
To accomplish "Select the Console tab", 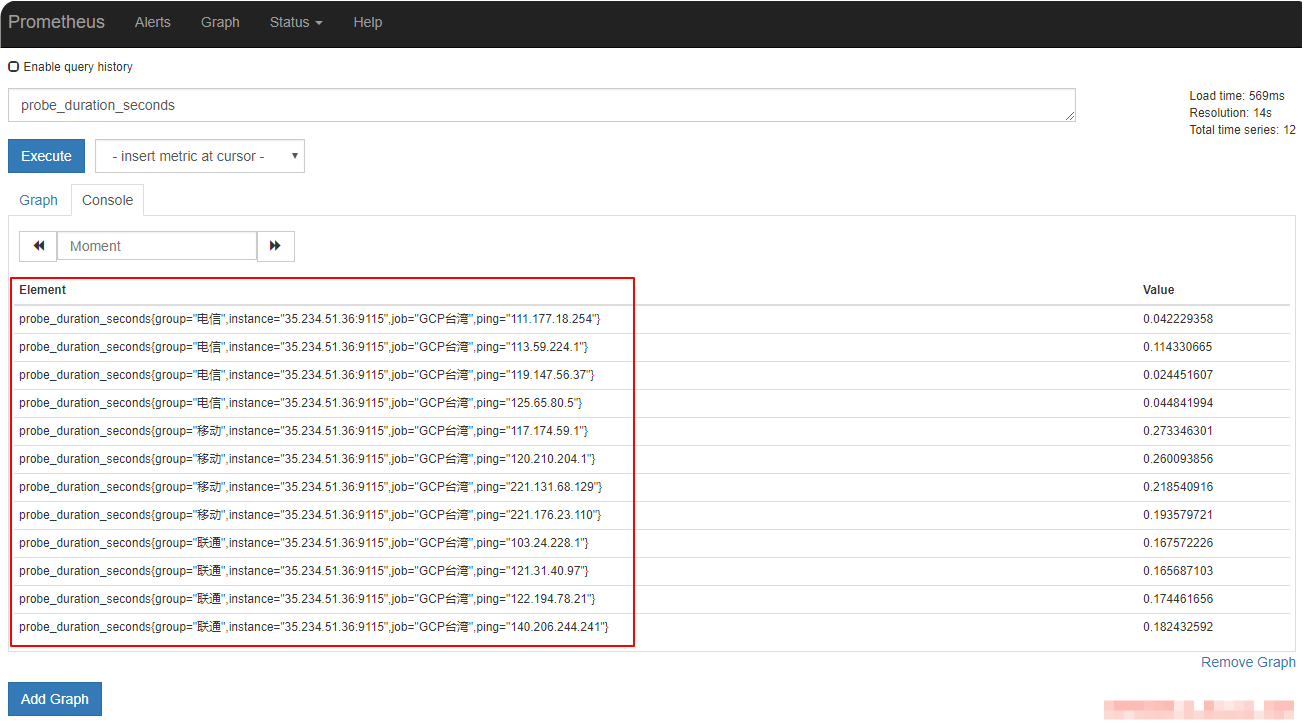I will pos(107,200).
